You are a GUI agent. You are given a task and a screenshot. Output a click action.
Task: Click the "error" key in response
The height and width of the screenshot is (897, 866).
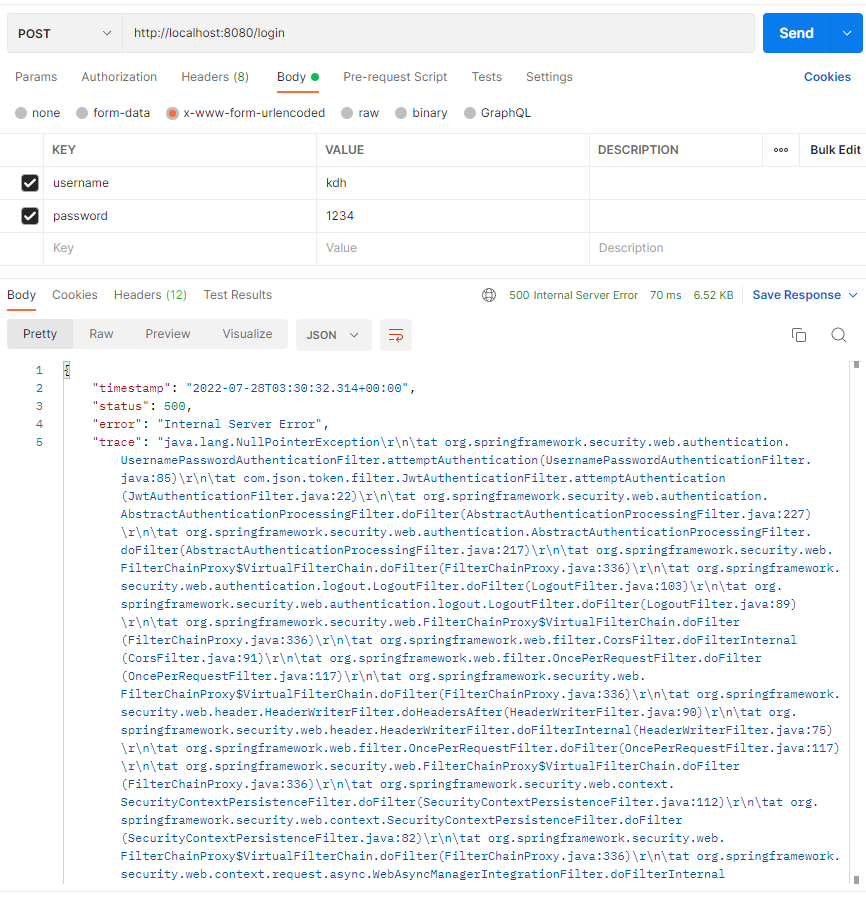click(117, 424)
